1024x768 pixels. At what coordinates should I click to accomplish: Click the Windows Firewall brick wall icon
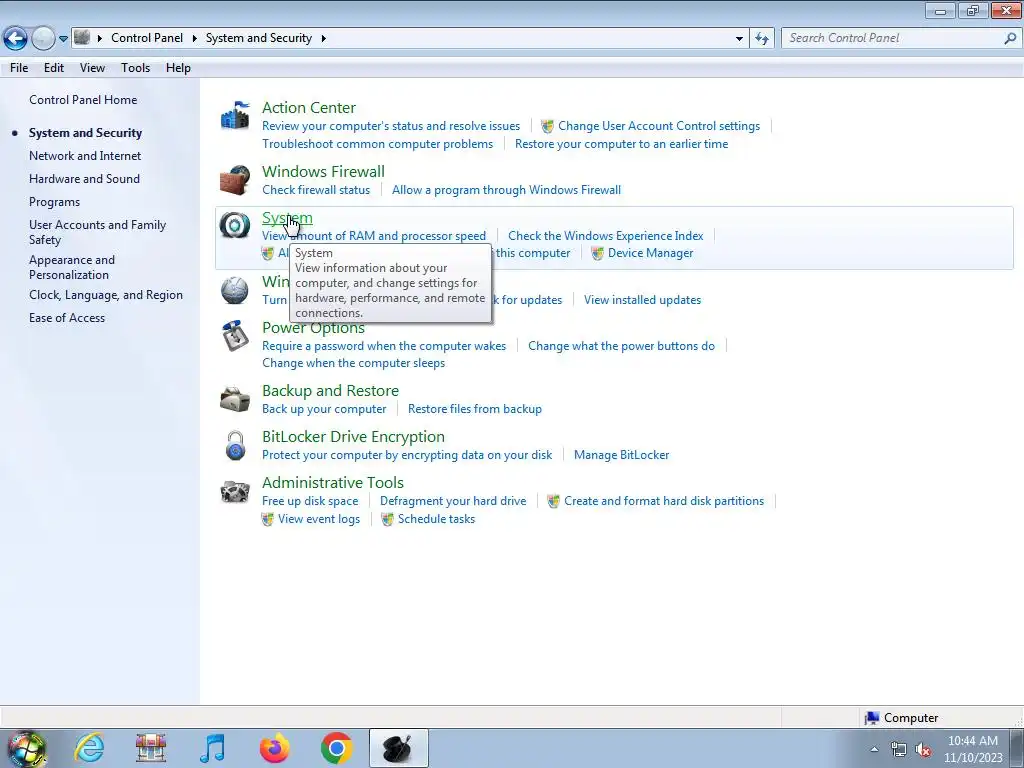pyautogui.click(x=235, y=180)
